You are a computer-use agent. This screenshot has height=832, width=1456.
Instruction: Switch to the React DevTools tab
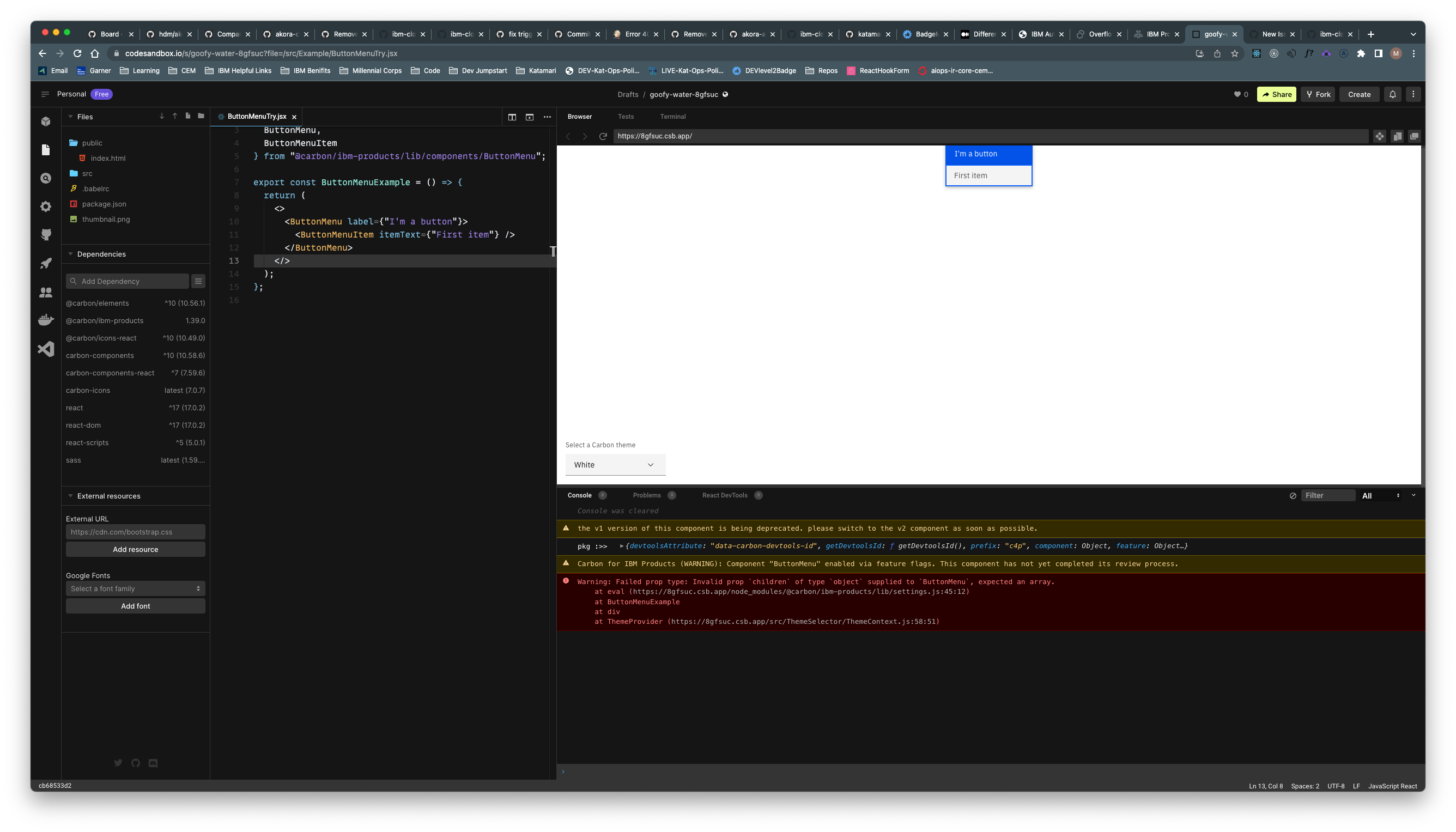tap(726, 495)
